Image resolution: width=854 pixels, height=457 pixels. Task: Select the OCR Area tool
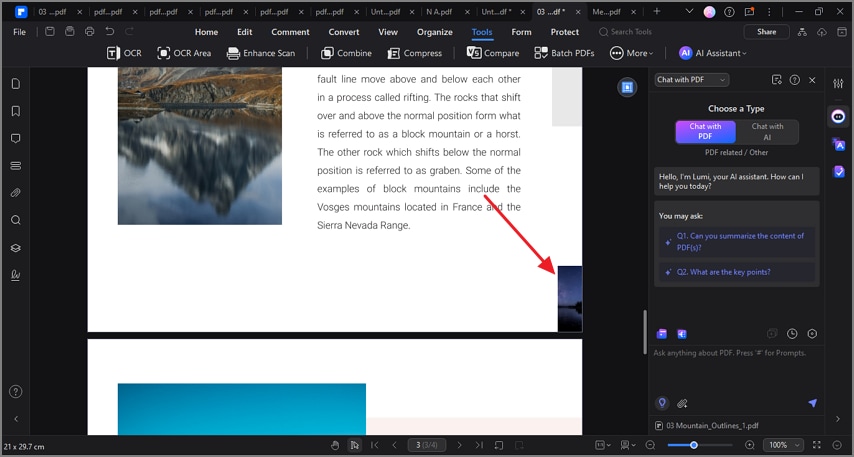184,53
